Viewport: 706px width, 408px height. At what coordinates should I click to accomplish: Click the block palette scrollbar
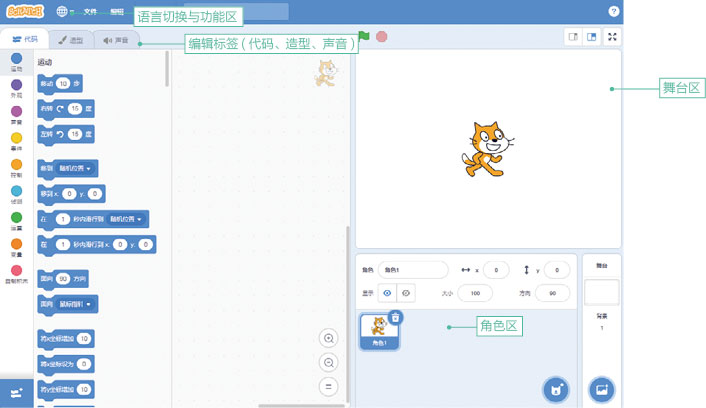click(167, 68)
